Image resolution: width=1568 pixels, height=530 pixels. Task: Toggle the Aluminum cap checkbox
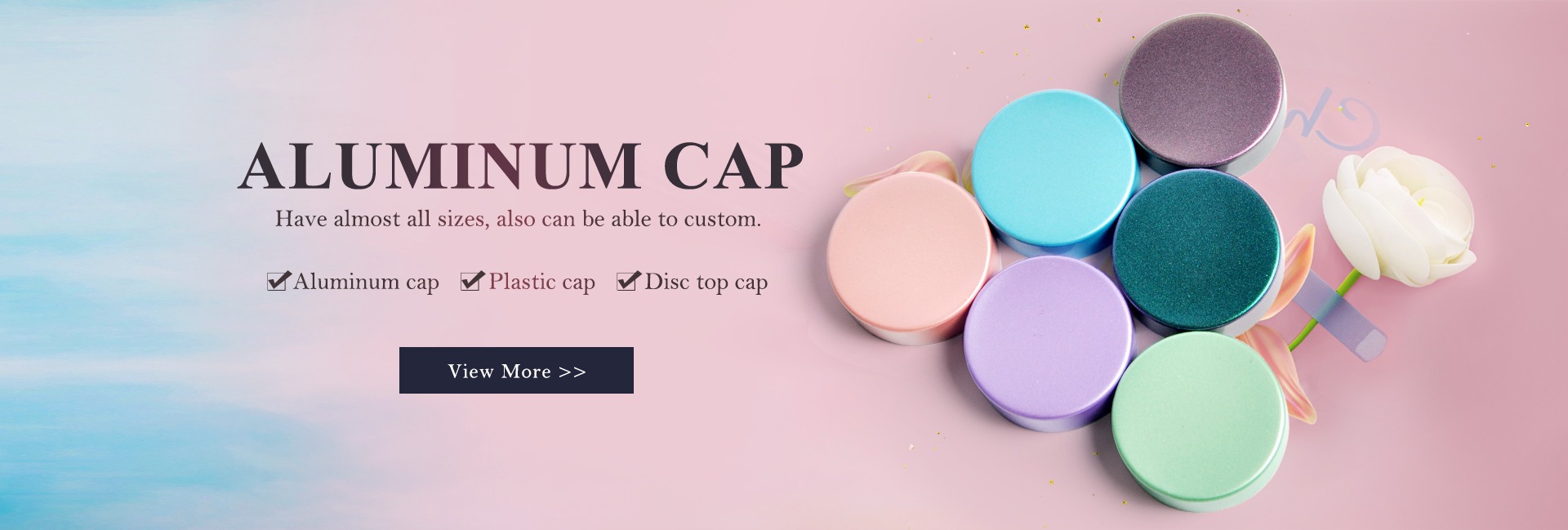pos(278,281)
